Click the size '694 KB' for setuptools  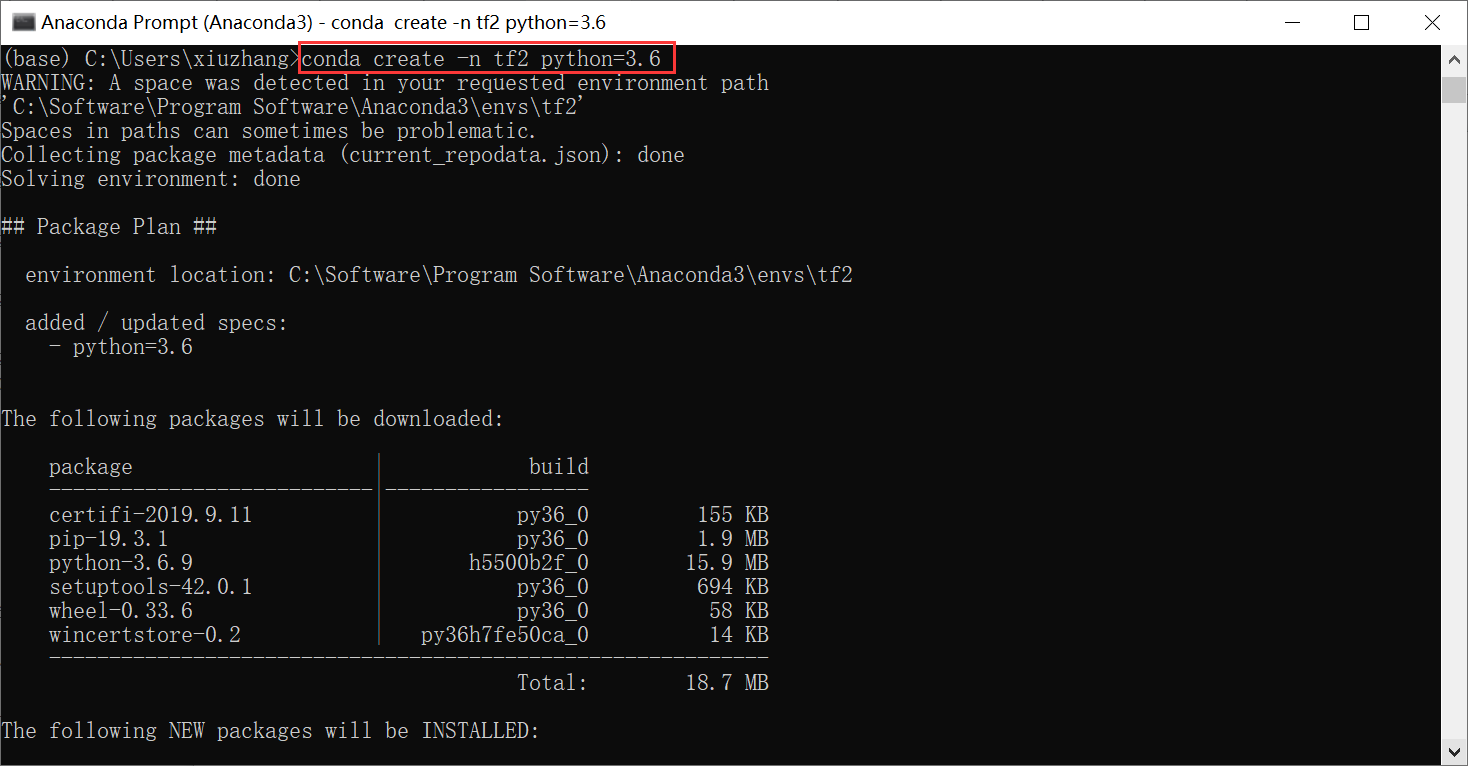pos(733,587)
